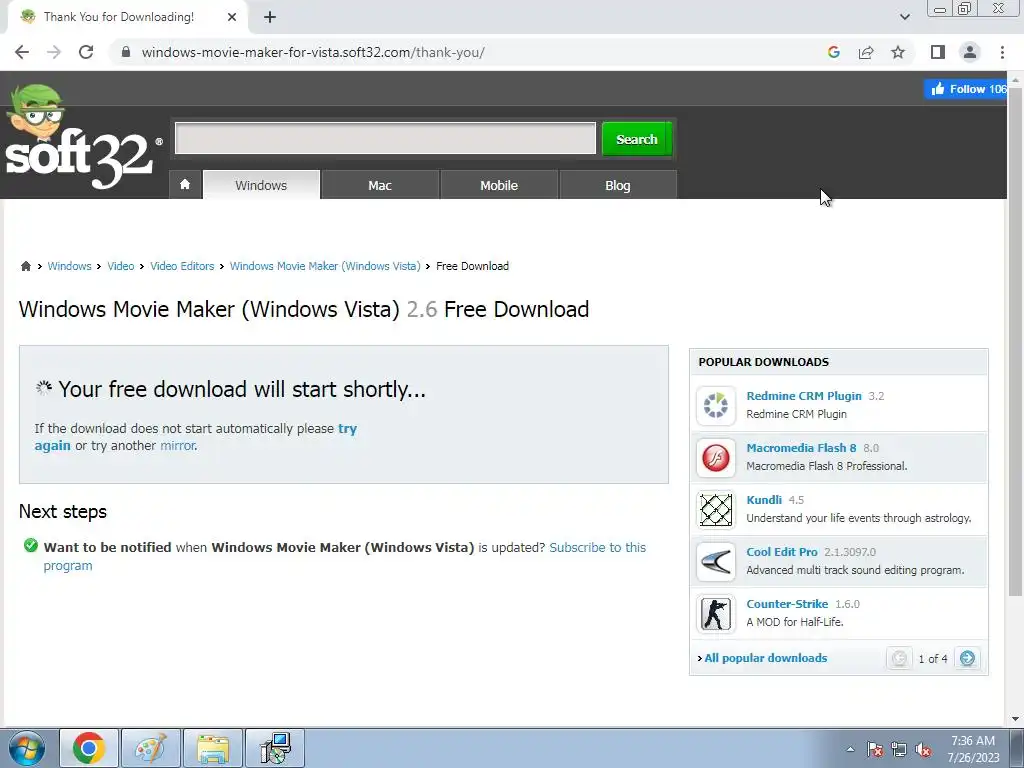
Task: Click the muted volume tray icon
Action: point(923,750)
